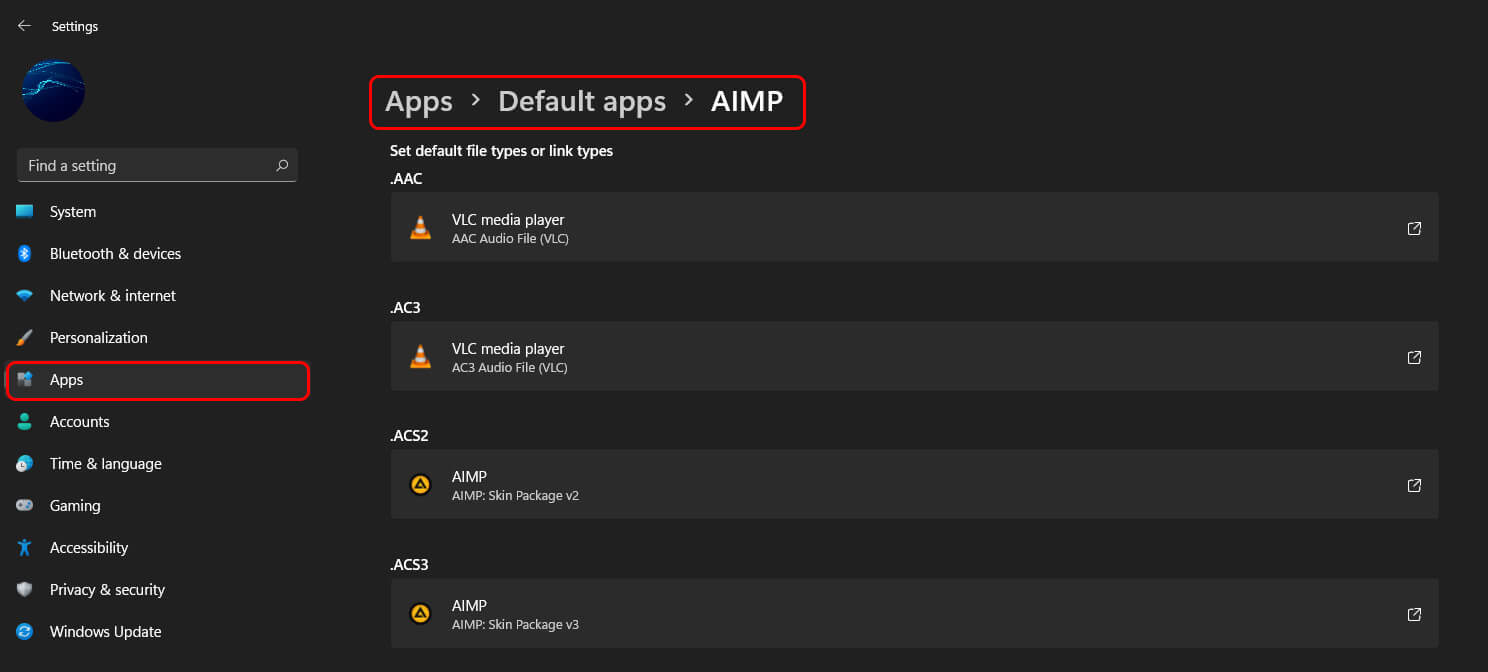Click the .ACS2 file type label
The height and width of the screenshot is (672, 1488).
(409, 436)
